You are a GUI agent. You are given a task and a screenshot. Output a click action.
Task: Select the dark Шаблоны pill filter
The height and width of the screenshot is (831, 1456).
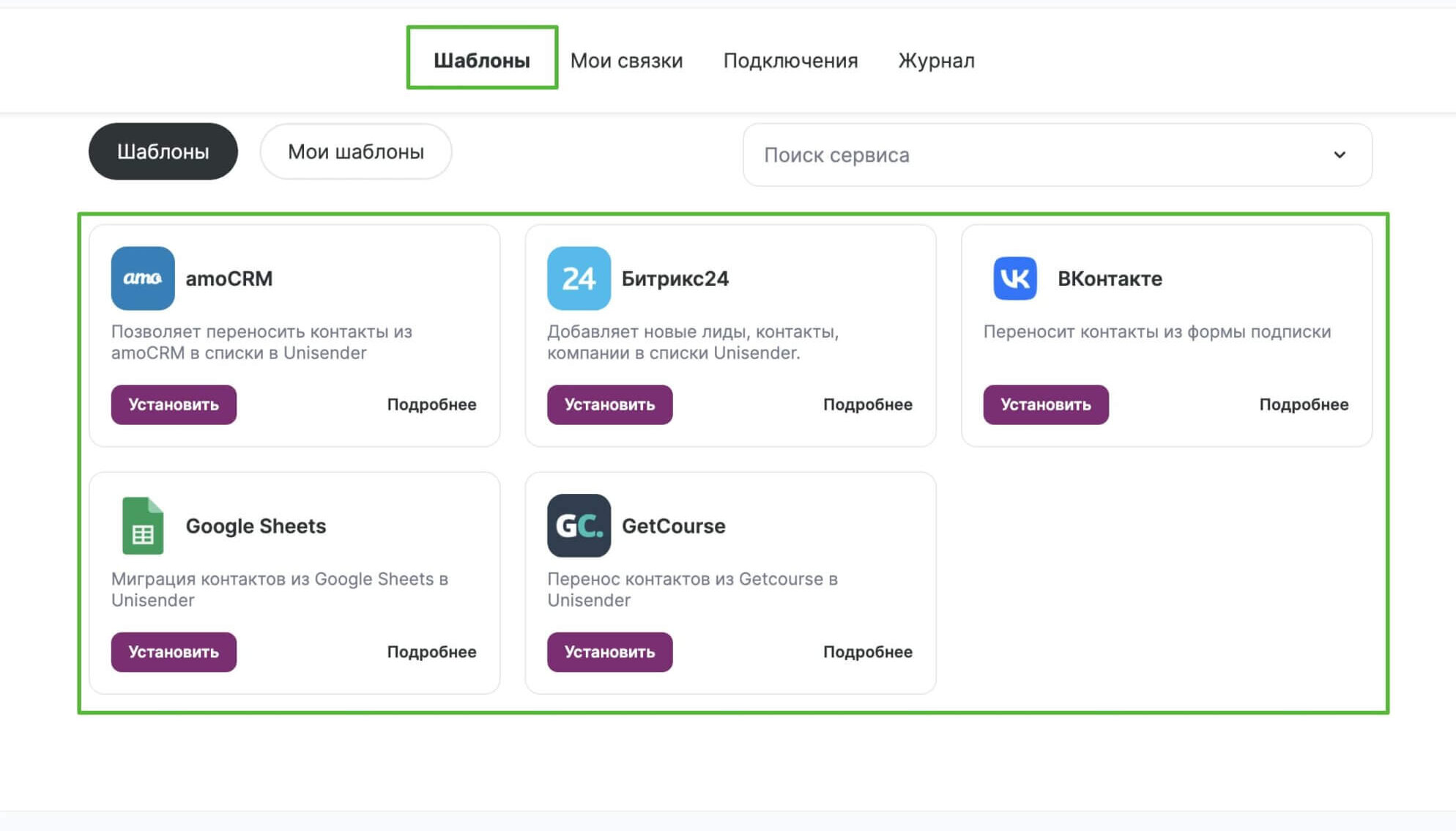click(163, 152)
